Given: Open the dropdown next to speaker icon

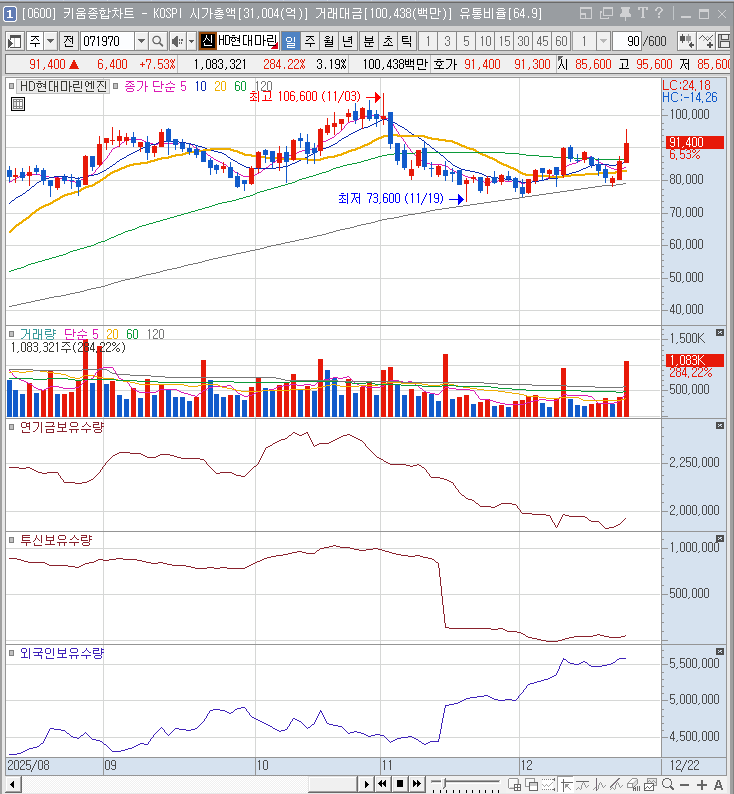Looking at the screenshot, I should pos(191,41).
